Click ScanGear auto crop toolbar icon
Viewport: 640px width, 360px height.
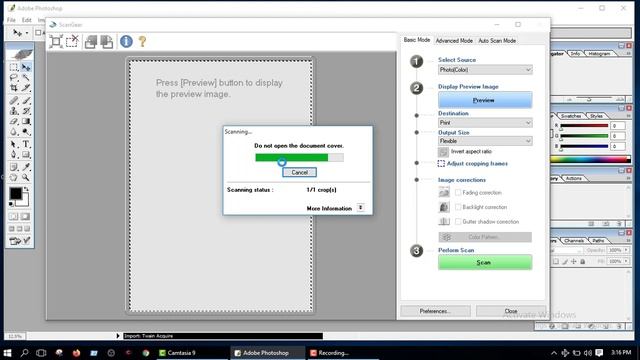pyautogui.click(x=56, y=41)
